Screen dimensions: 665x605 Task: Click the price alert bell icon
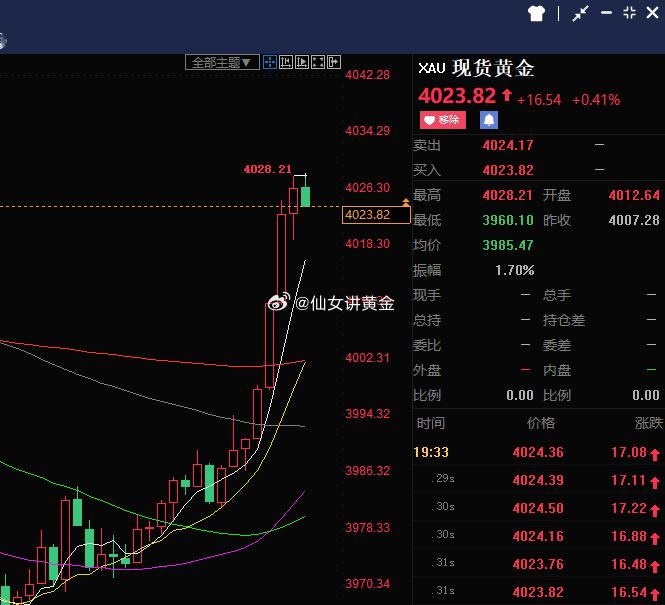[489, 120]
